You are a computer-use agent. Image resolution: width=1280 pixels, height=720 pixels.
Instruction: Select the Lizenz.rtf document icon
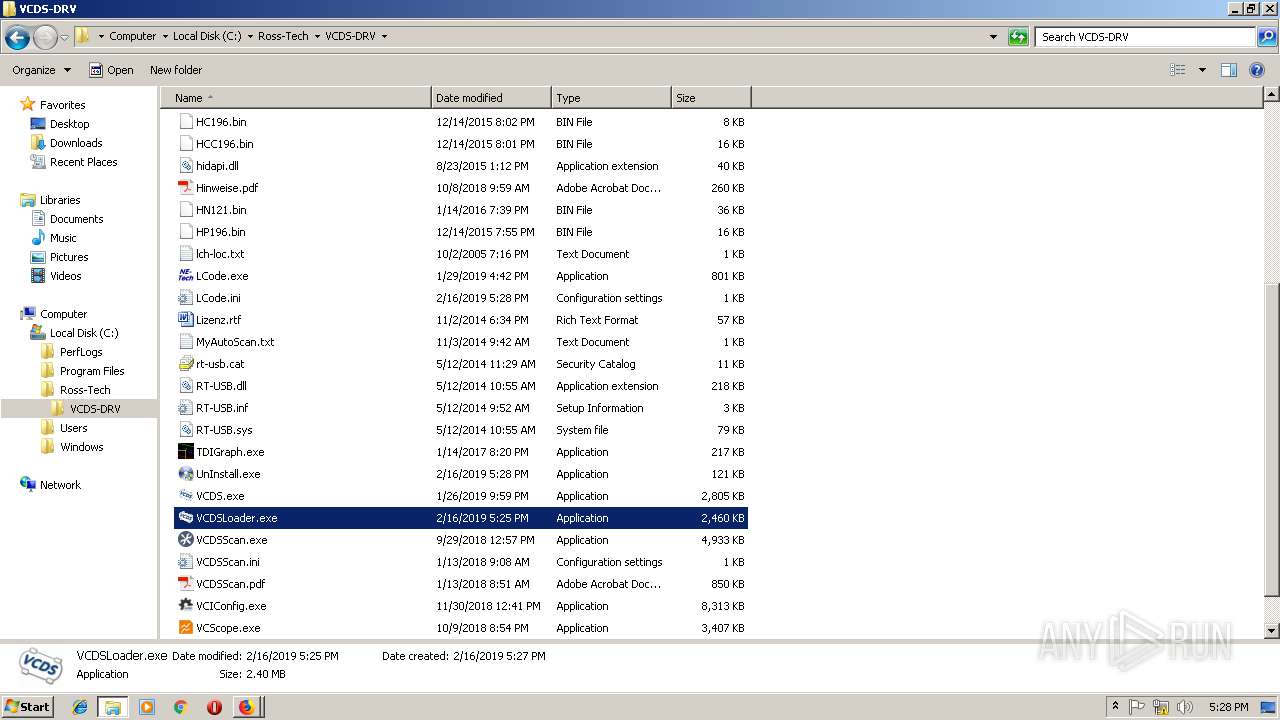185,320
